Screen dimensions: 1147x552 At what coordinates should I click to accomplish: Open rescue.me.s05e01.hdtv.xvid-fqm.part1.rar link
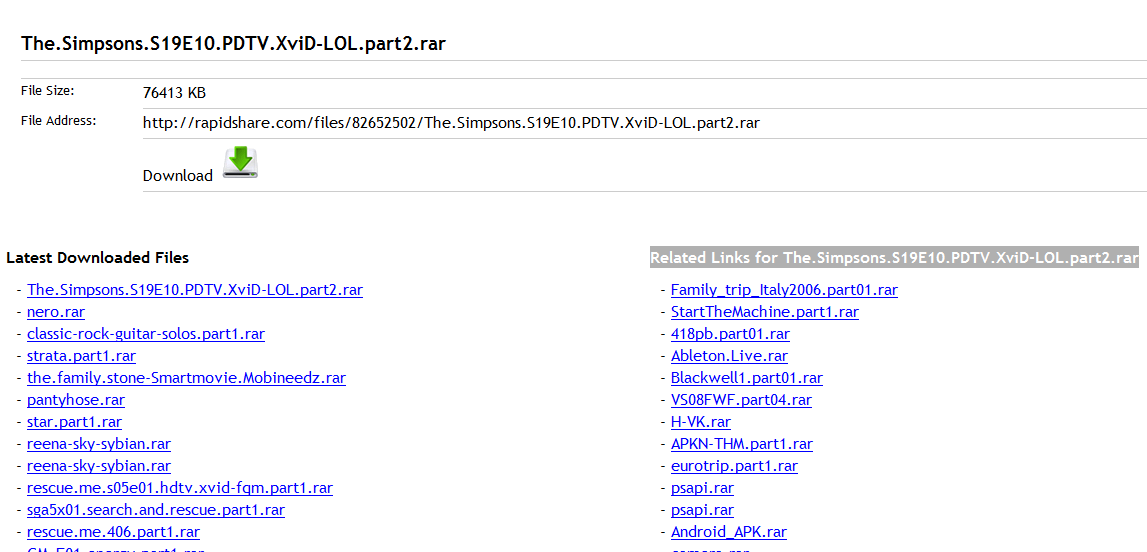pyautogui.click(x=179, y=488)
